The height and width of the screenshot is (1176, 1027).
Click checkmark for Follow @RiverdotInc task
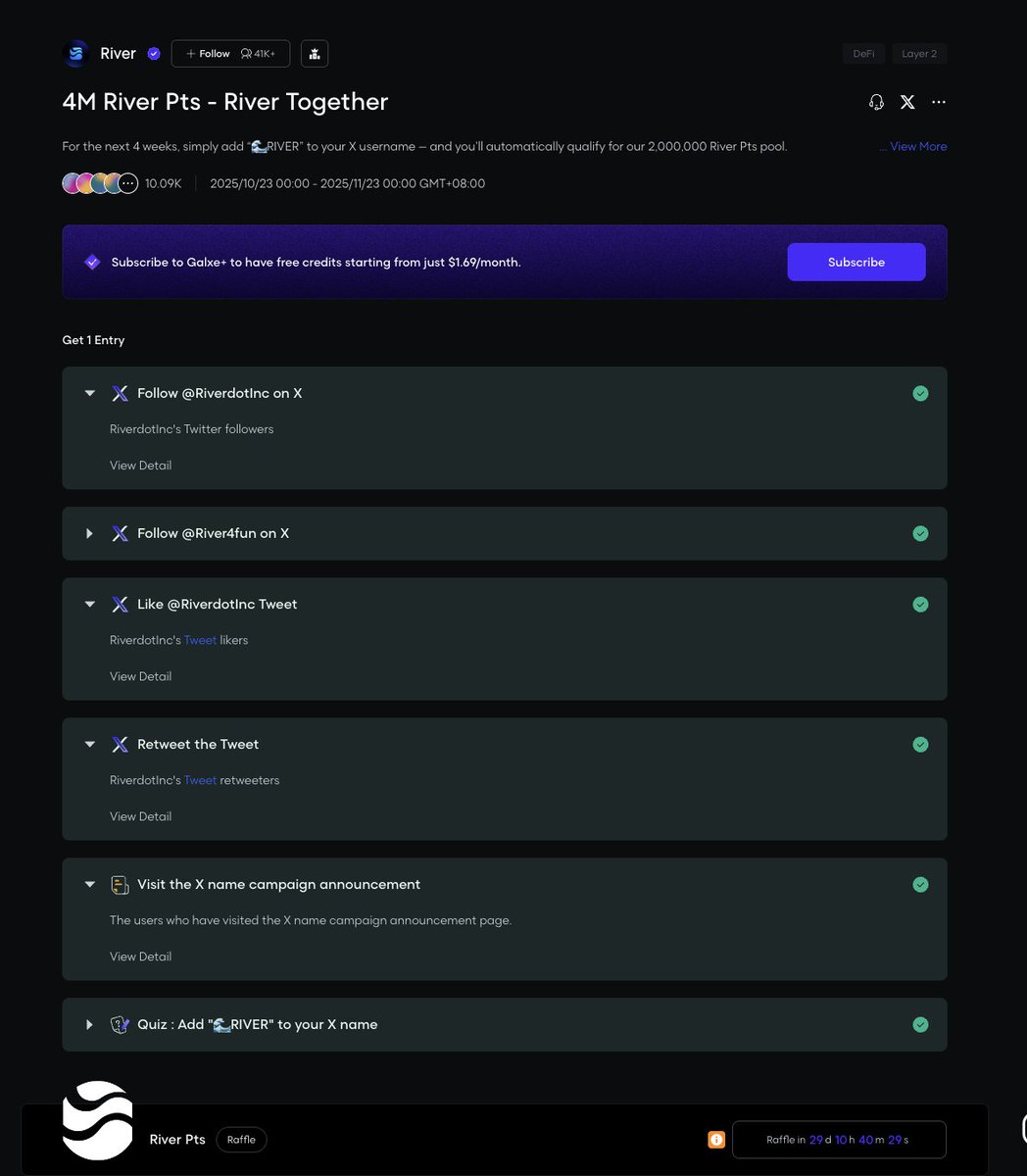tap(920, 393)
